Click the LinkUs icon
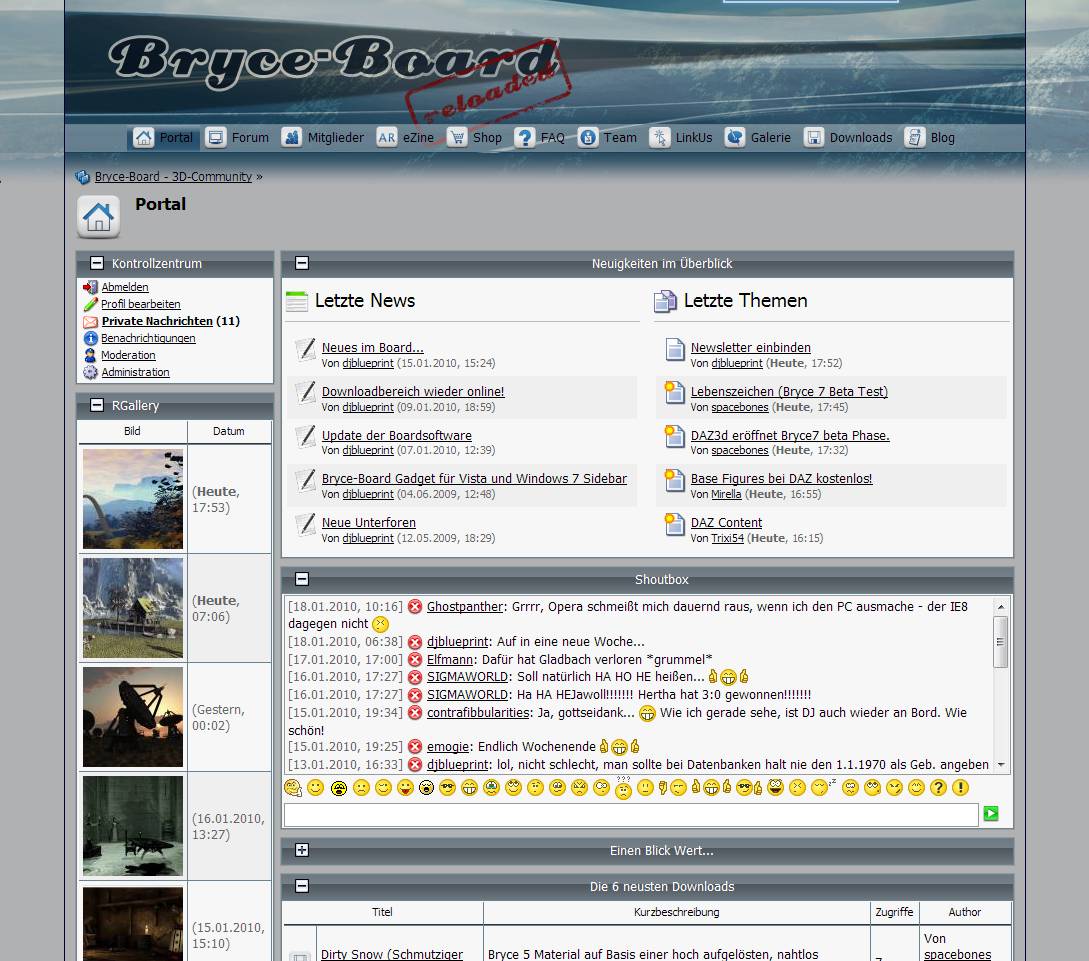The height and width of the screenshot is (961, 1089). point(660,137)
